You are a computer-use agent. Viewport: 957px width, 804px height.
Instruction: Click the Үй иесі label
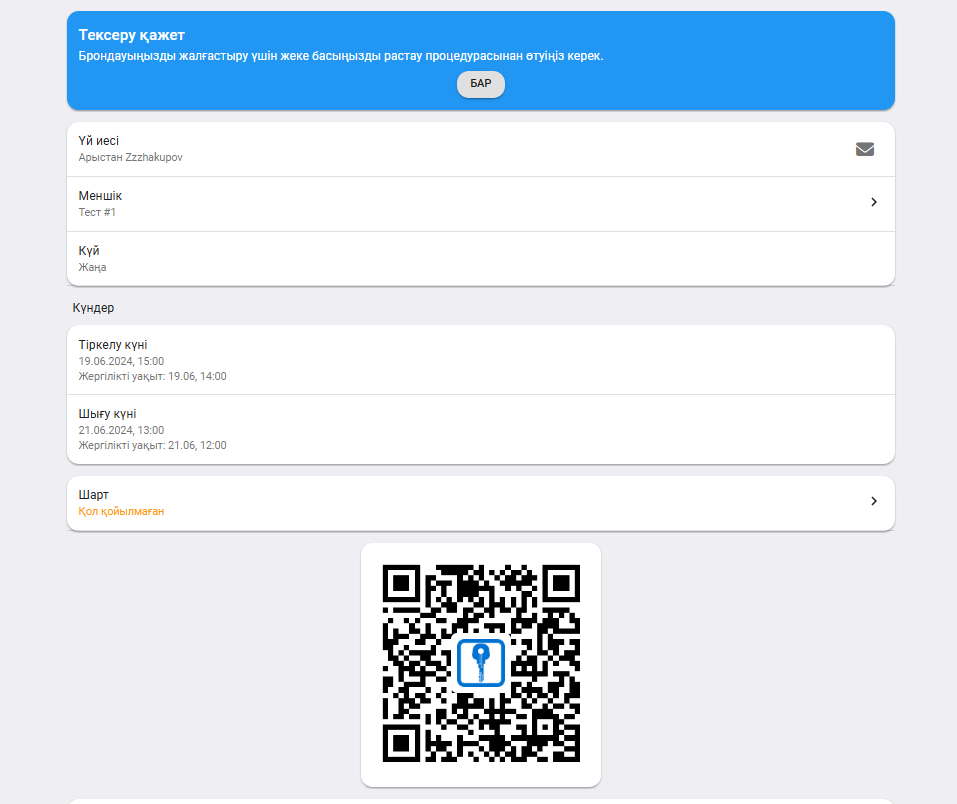[99, 140]
